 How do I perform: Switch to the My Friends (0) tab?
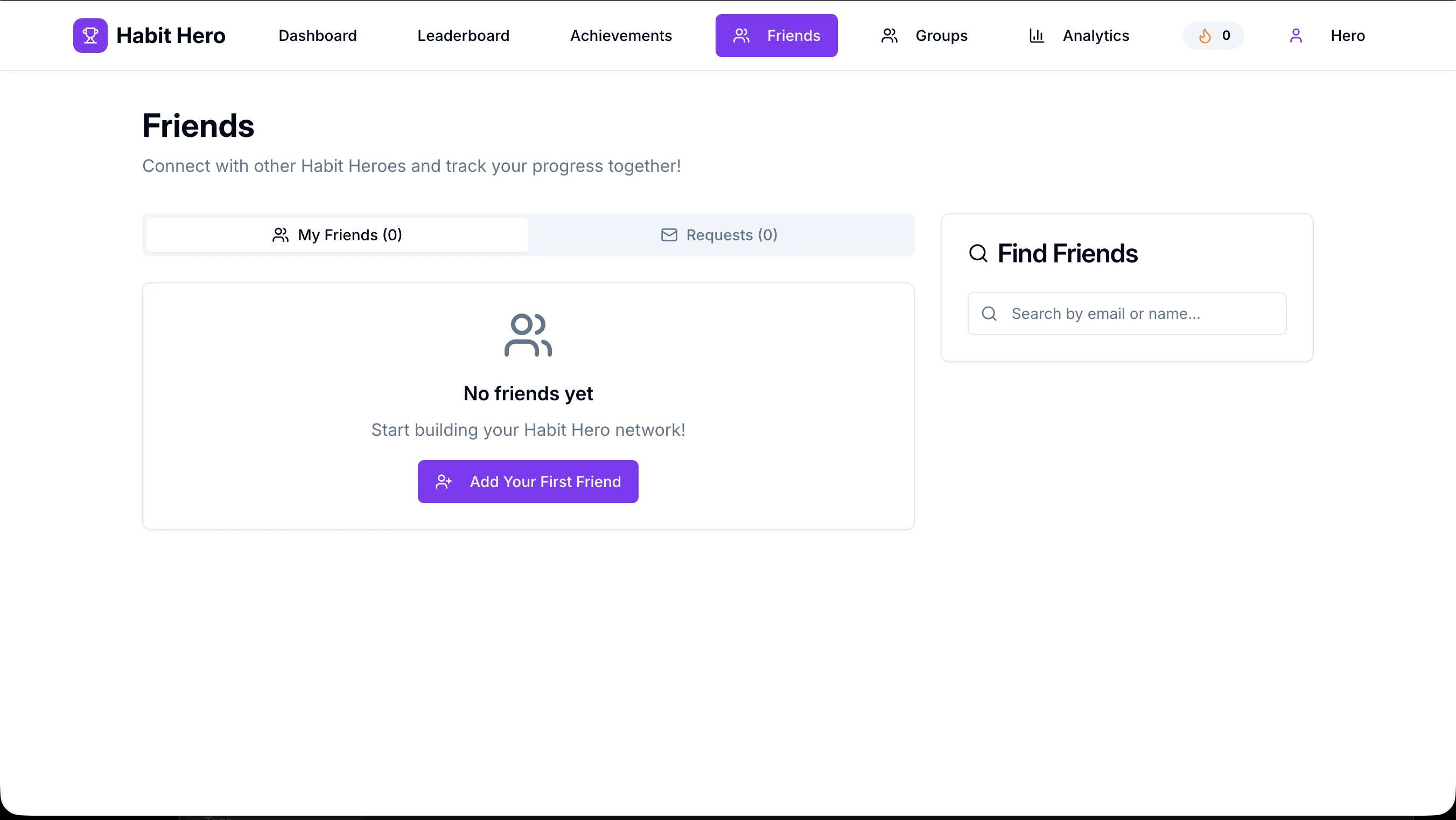tap(338, 235)
